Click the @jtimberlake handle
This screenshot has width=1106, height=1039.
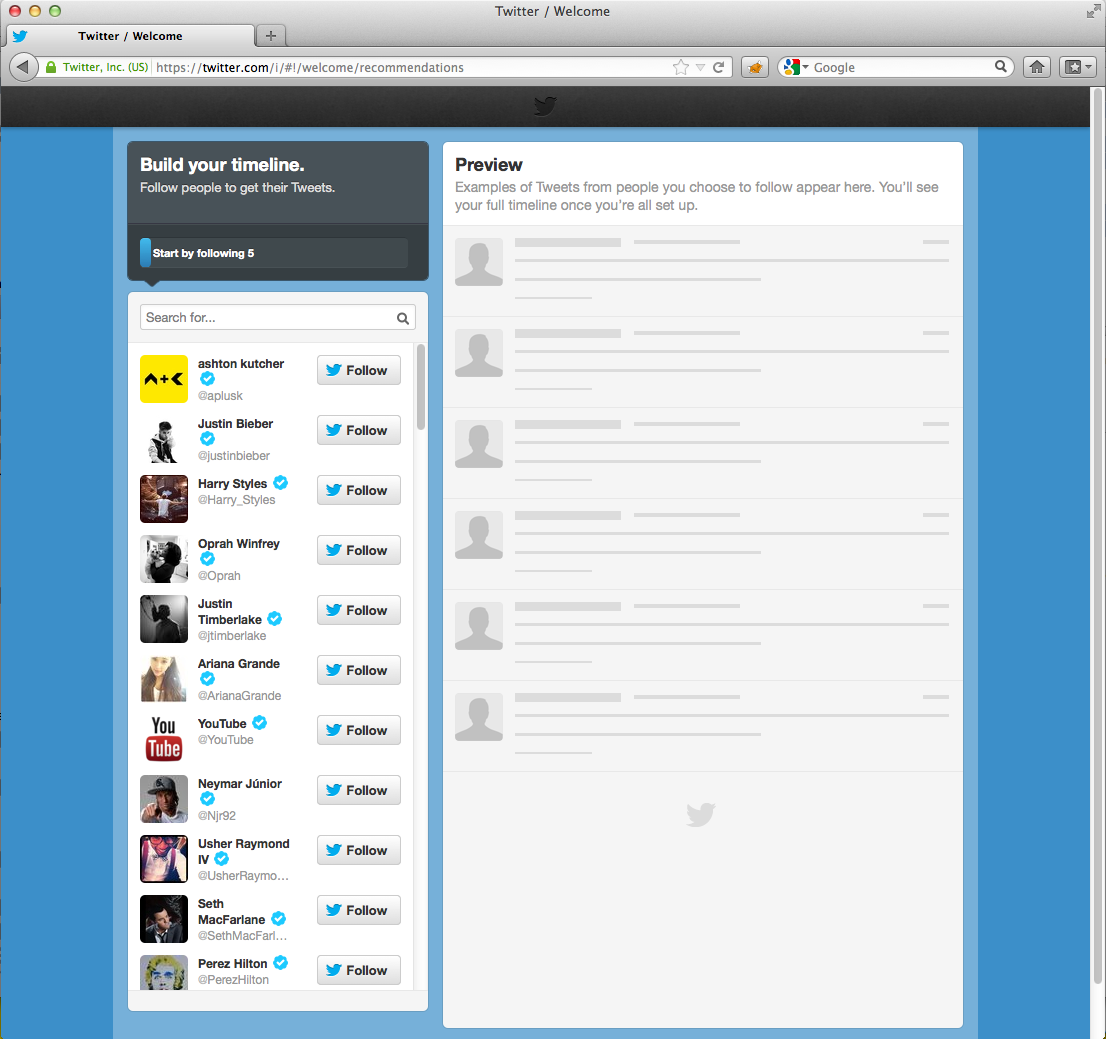232,636
